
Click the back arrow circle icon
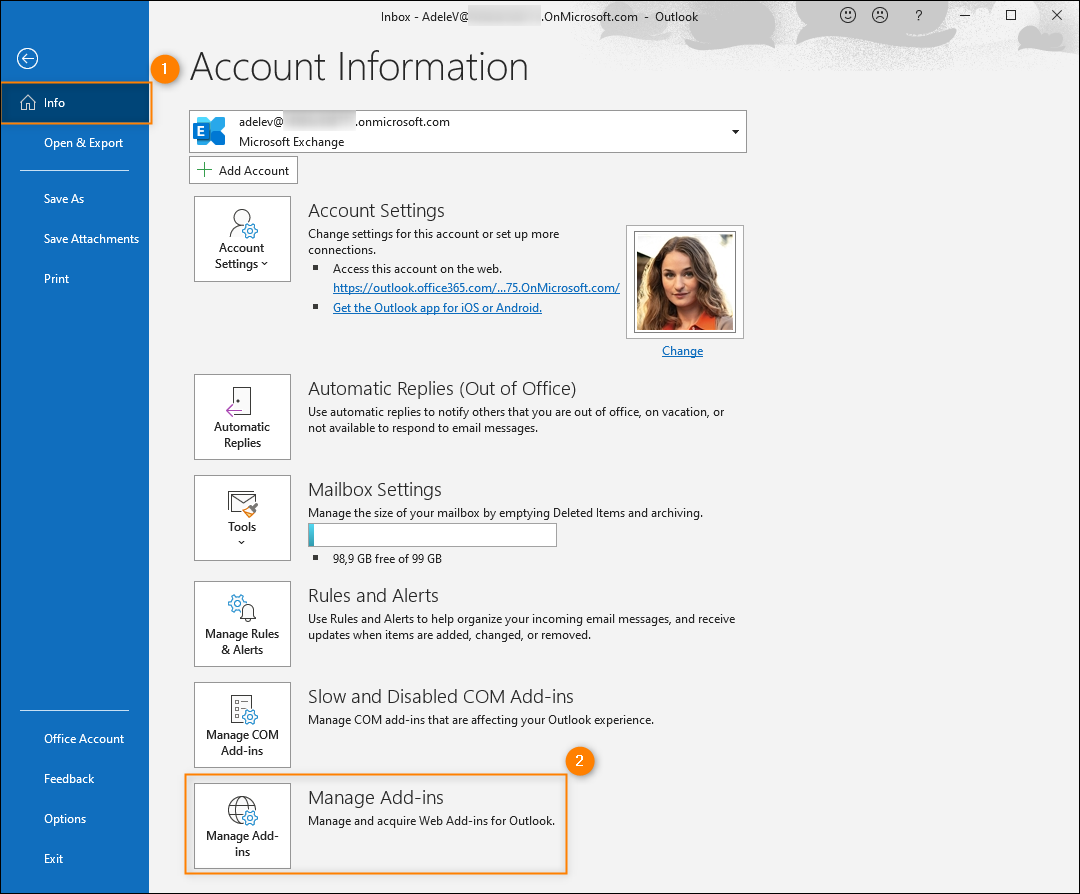[28, 59]
